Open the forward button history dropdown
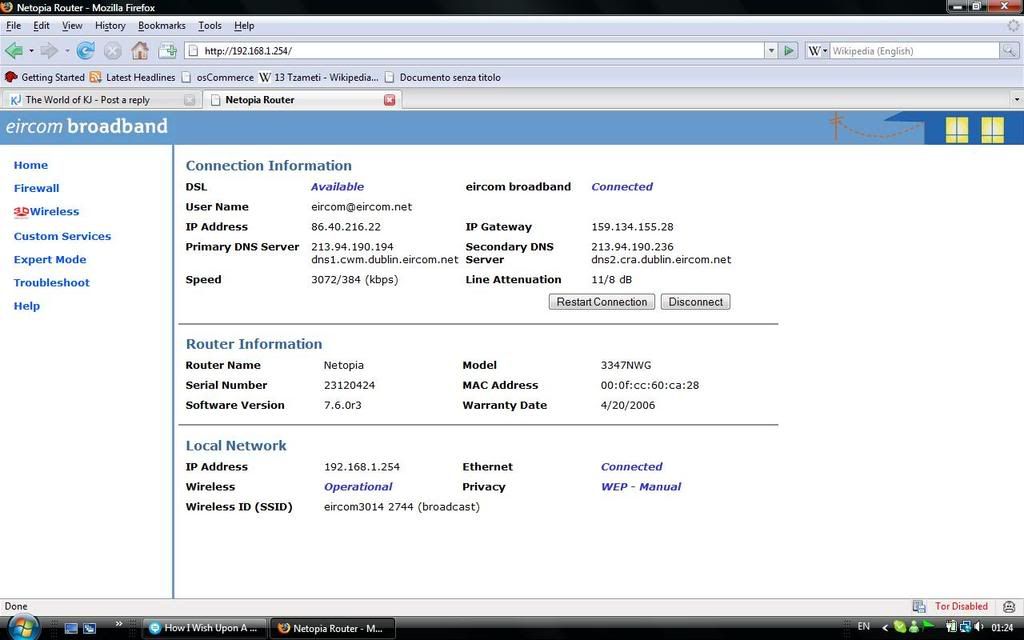Screen dimensions: 1024x640 tap(67, 50)
